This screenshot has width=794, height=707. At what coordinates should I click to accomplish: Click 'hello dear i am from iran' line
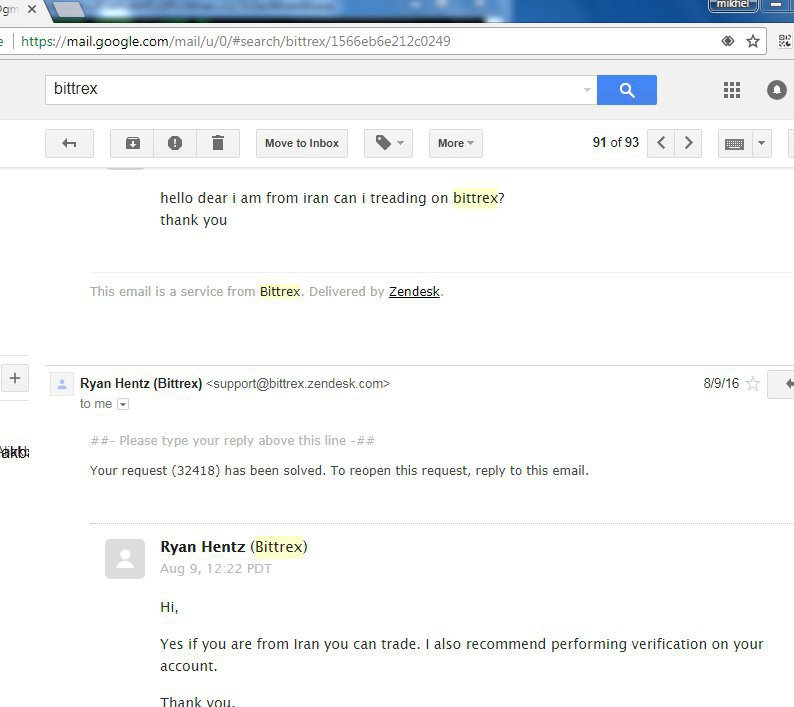point(332,198)
